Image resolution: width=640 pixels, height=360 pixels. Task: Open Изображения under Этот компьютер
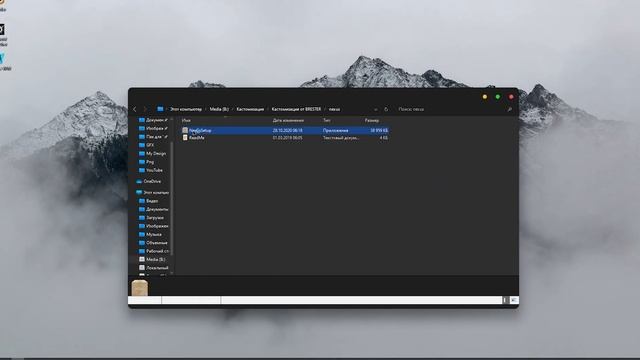click(153, 226)
